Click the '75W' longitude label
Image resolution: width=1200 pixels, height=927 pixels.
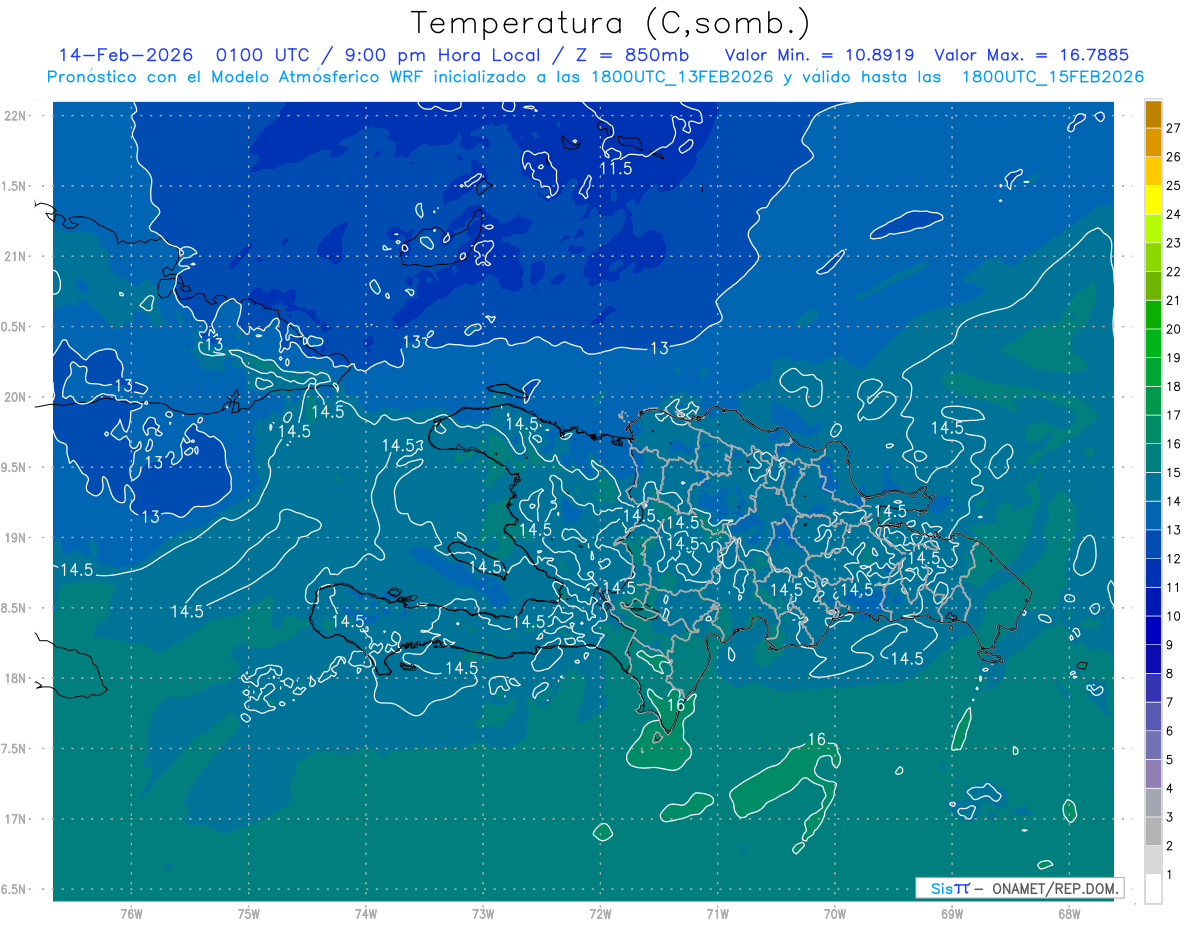coord(249,914)
